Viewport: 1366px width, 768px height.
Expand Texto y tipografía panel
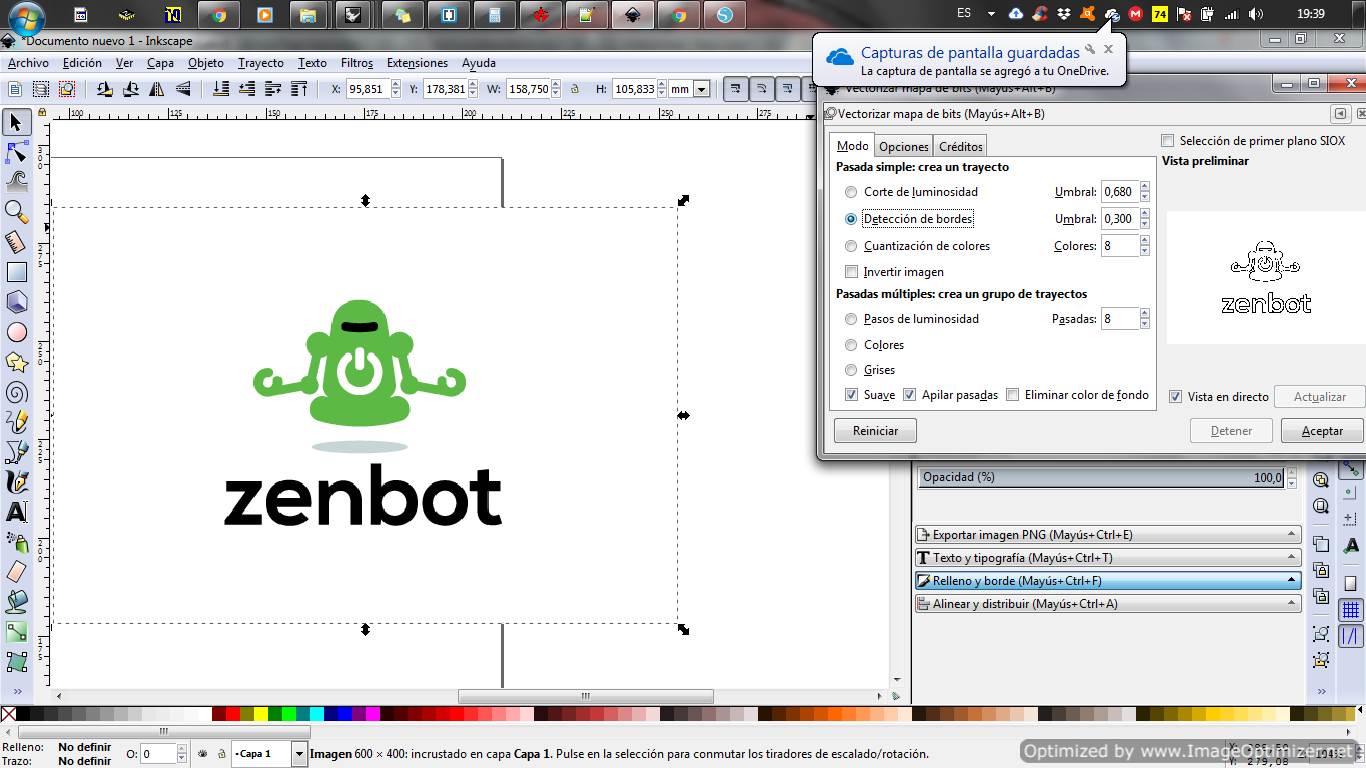point(1108,558)
